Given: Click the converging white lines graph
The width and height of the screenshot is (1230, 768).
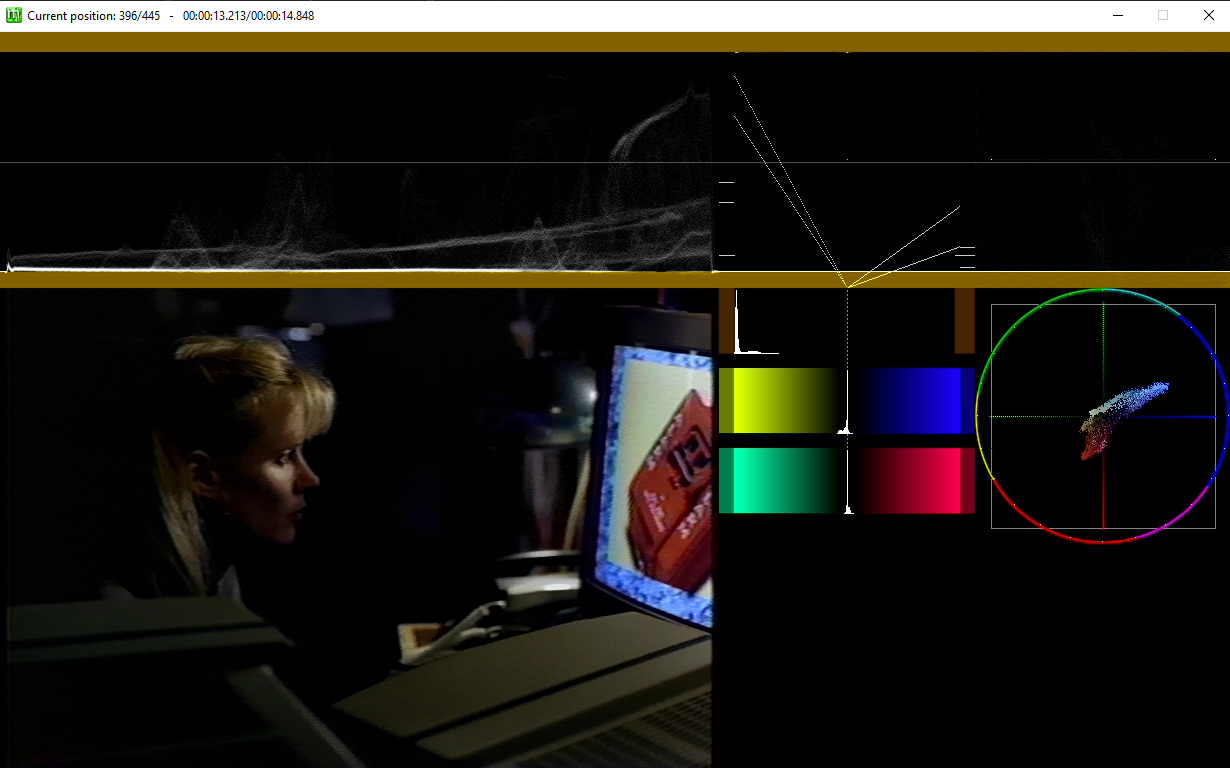Looking at the screenshot, I should (846, 180).
